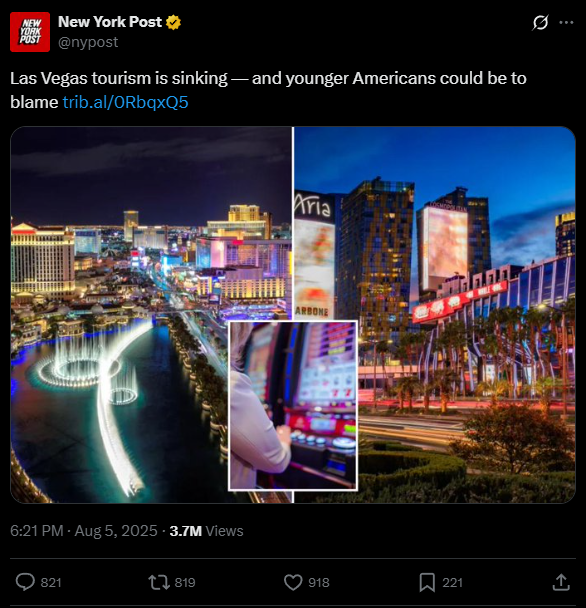Bookmark this post with the bookmark icon
This screenshot has width=586, height=608.
click(427, 582)
